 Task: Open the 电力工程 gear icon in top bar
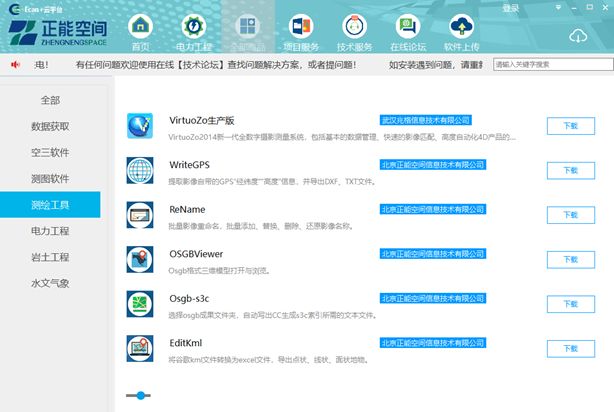point(194,26)
